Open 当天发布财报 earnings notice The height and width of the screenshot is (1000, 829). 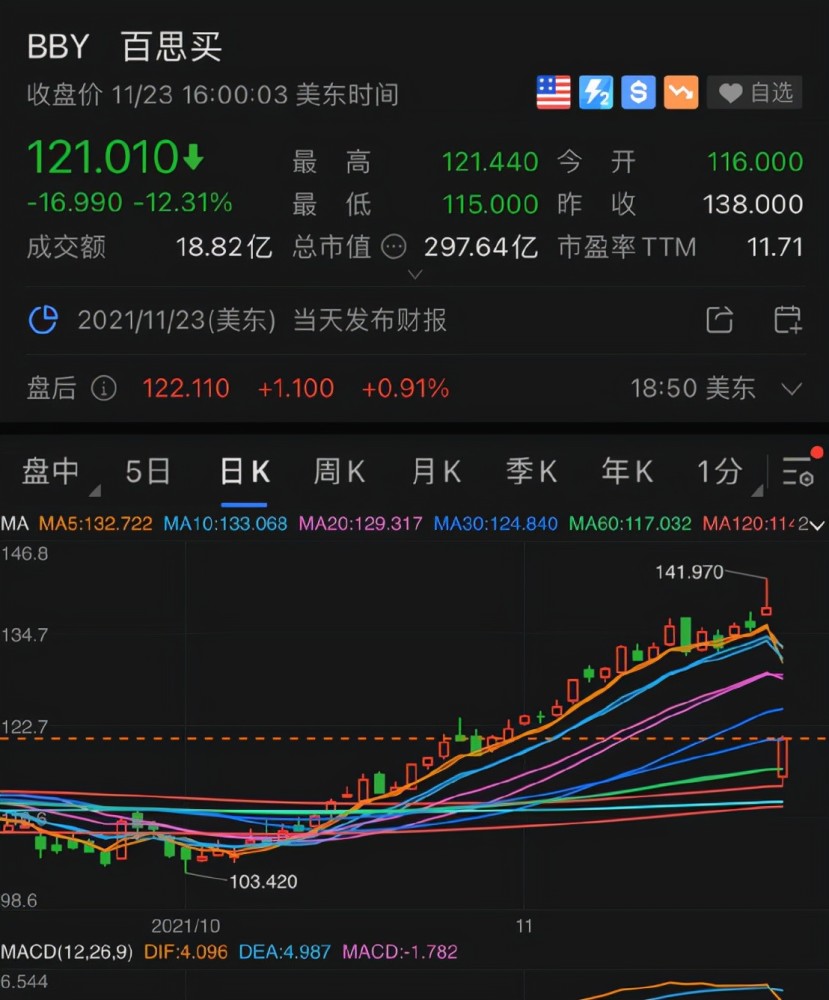[x=370, y=320]
